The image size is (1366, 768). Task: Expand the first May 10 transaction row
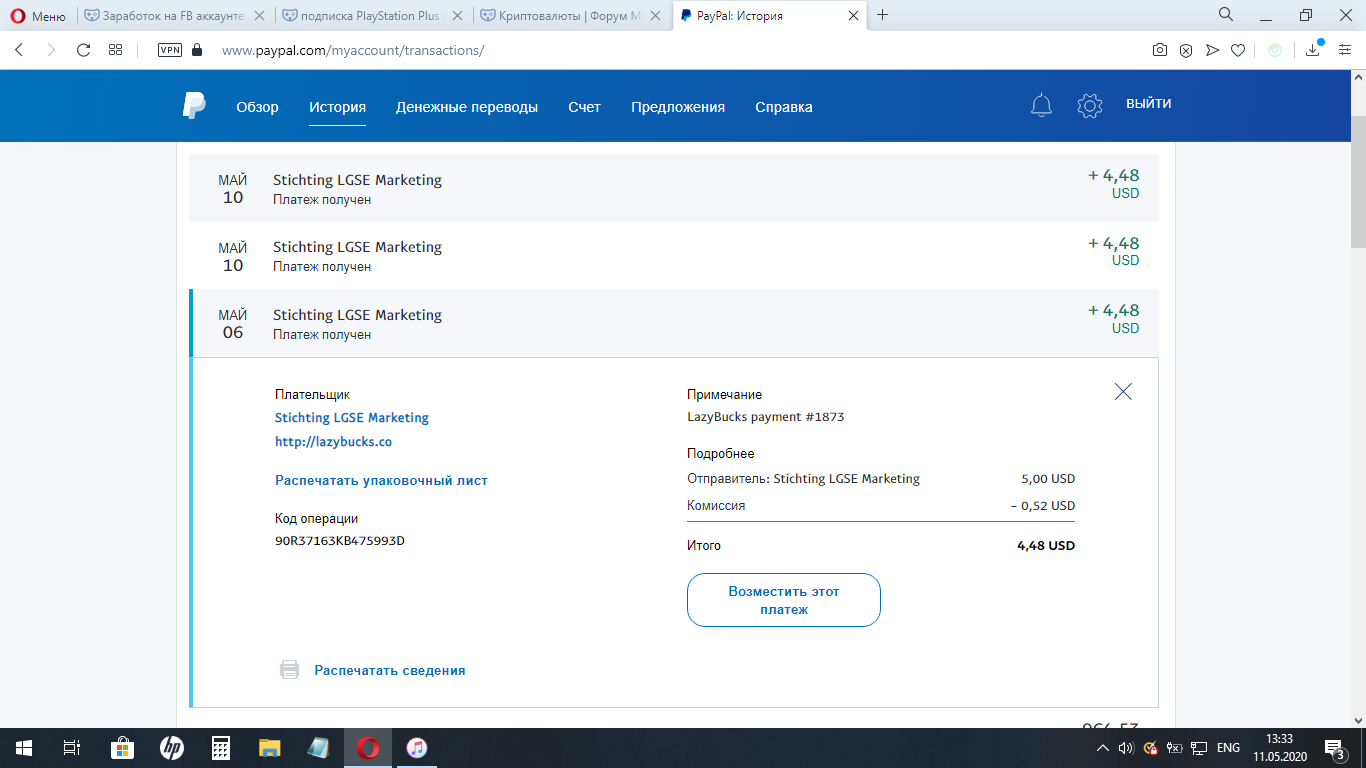click(675, 188)
